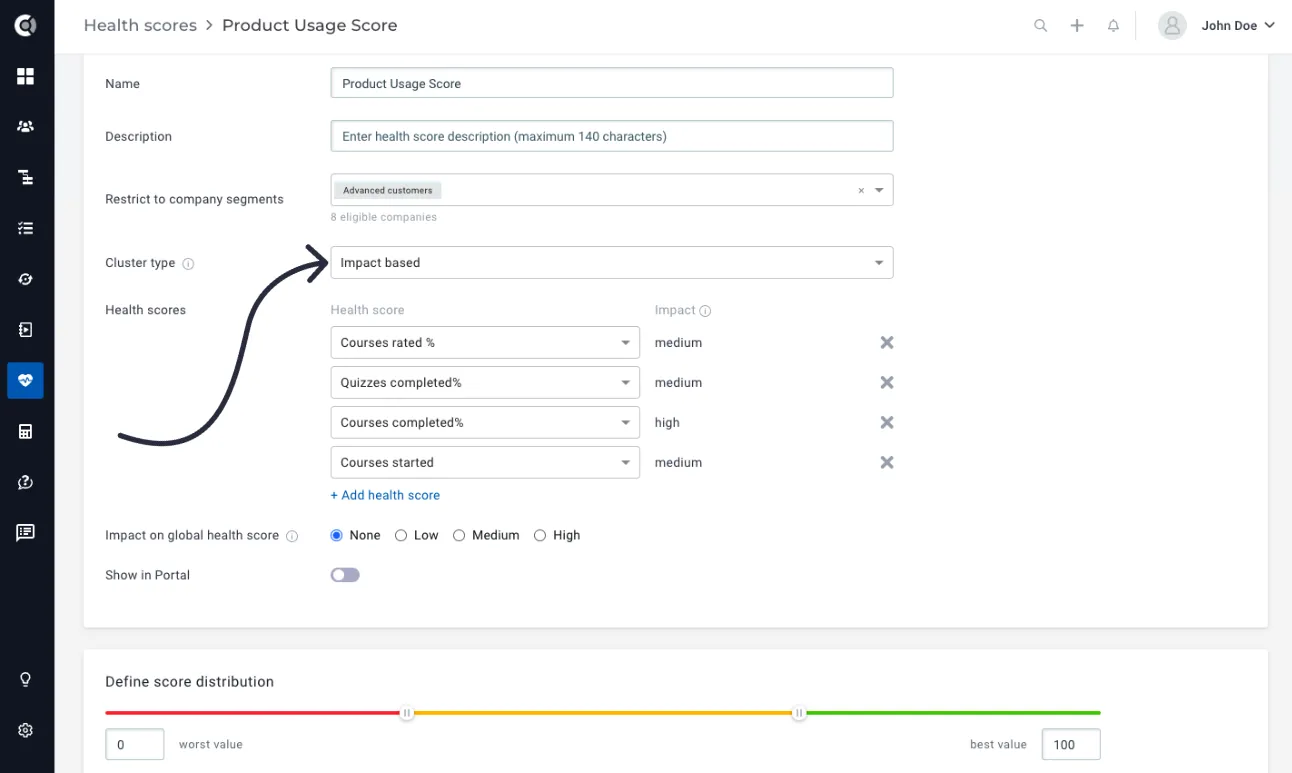Remove the Courses completed% health score
Viewport: 1292px width, 773px height.
[x=886, y=422]
